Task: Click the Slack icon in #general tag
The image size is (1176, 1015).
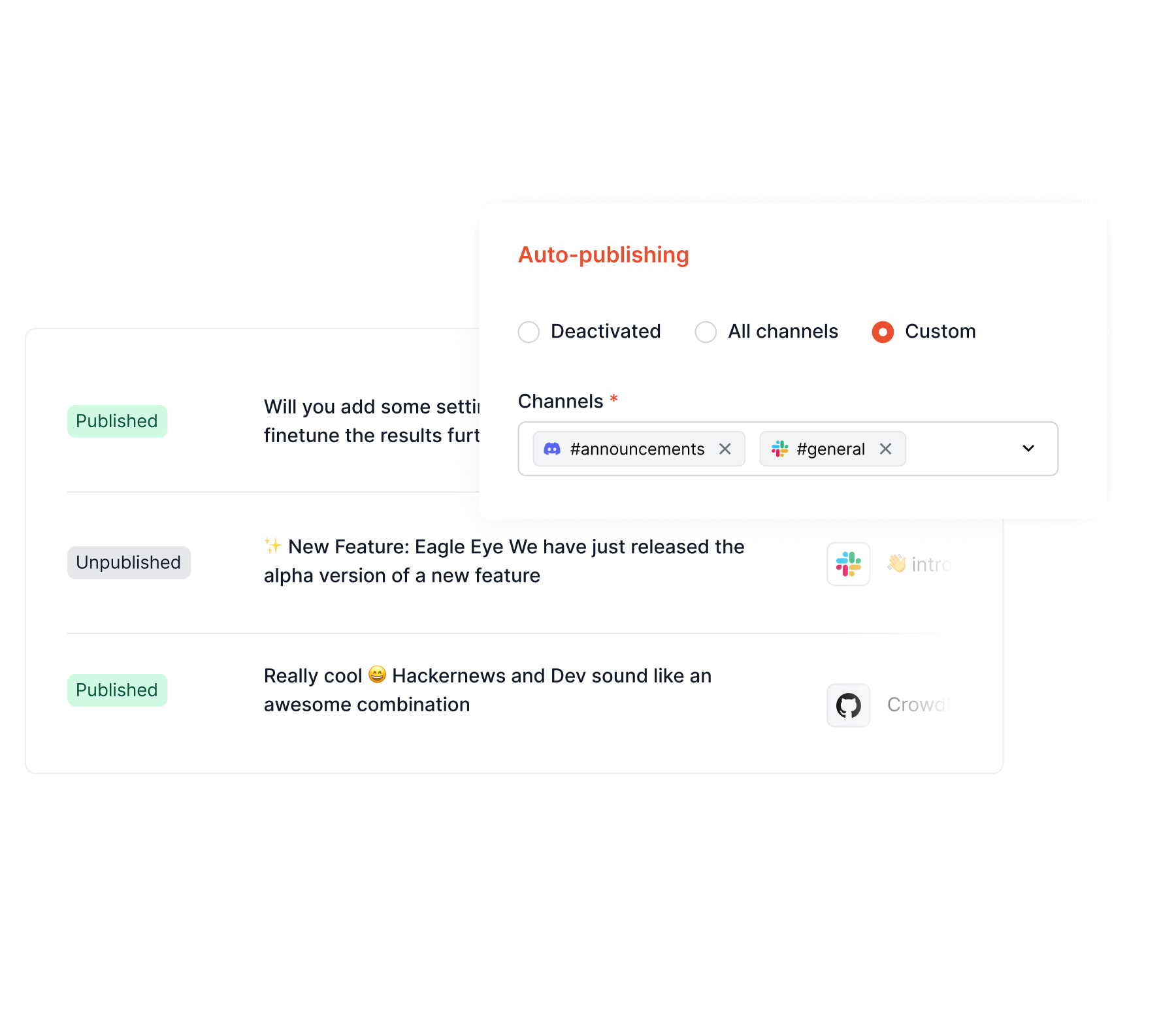Action: point(780,449)
